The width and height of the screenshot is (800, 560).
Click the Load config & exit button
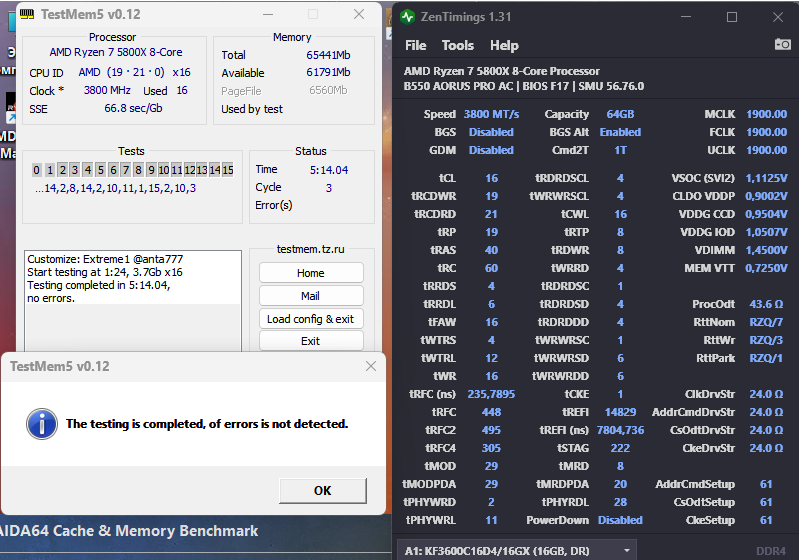(311, 319)
